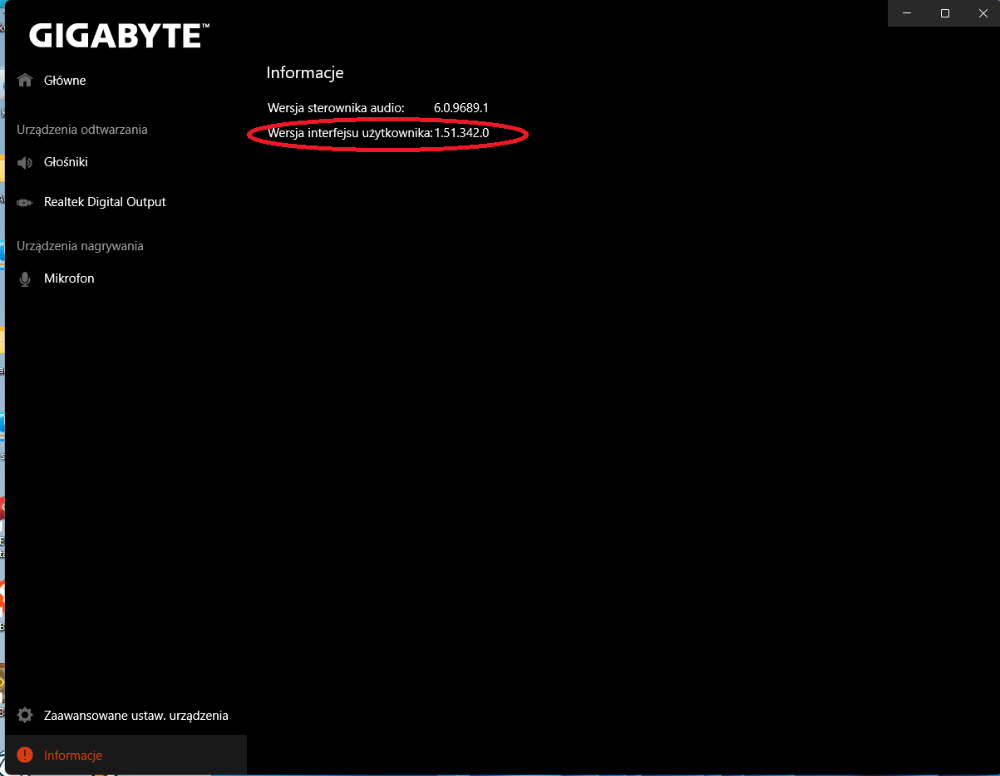Select the Informacje sidebar label
Viewport: 1000px width, 776px height.
73,755
